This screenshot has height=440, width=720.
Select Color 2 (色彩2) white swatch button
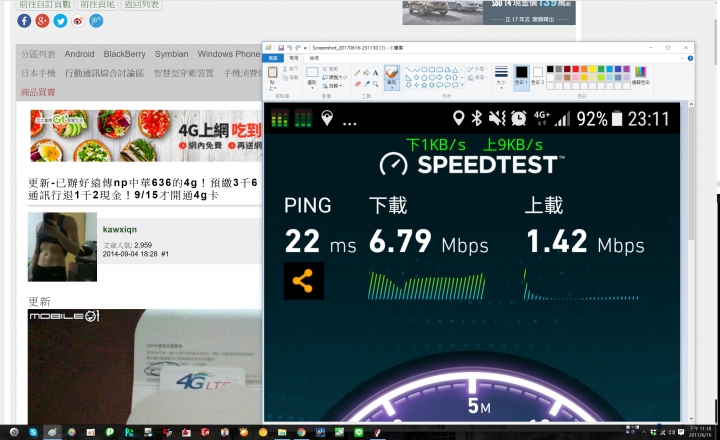tap(537, 77)
